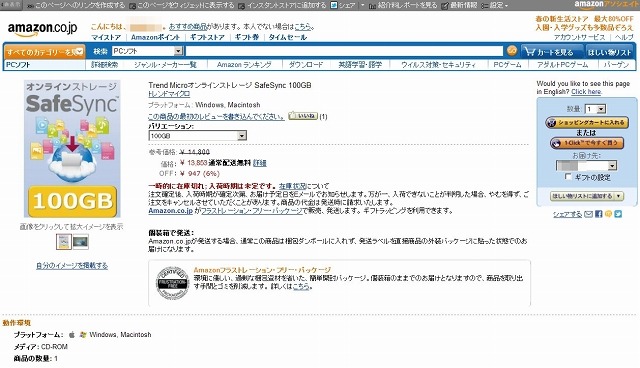Screen dimensions: 640x368
Task: Click the Amazon.co.jp seller link
Action: 171,211
